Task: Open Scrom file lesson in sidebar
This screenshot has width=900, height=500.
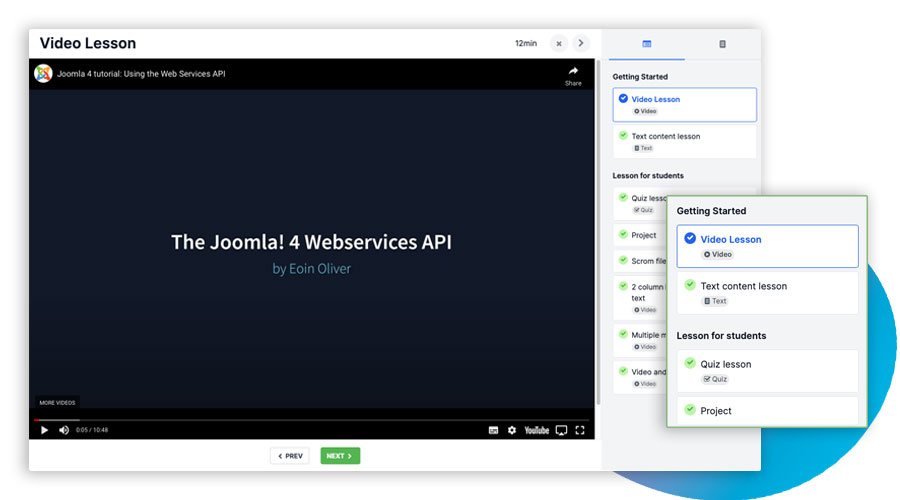Action: click(640, 261)
